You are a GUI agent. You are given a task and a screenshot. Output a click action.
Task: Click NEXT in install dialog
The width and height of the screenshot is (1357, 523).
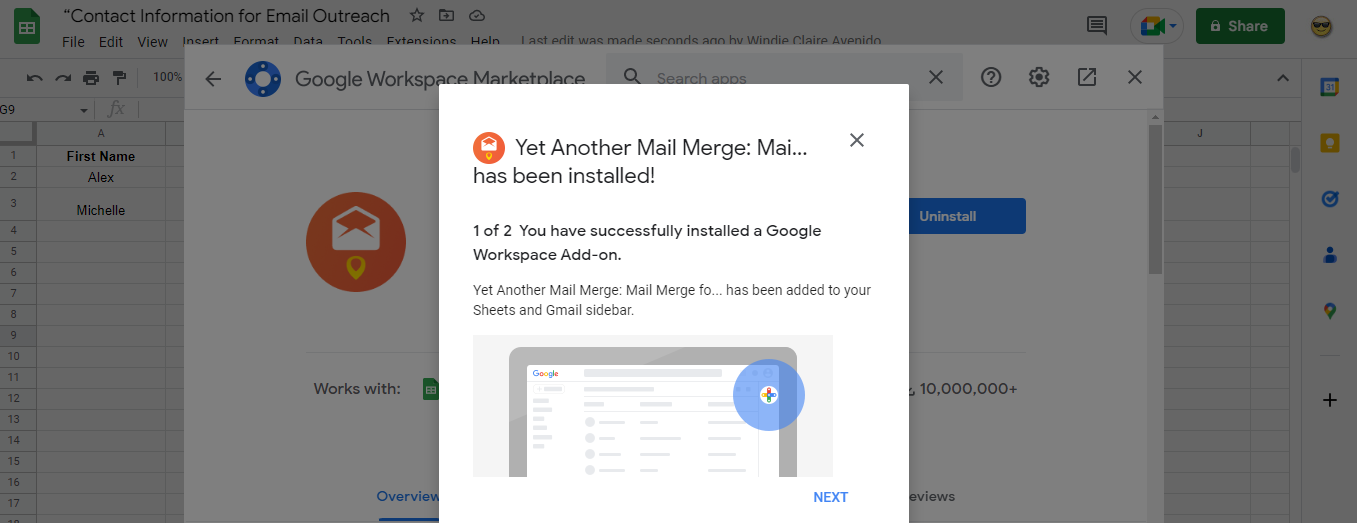point(830,497)
